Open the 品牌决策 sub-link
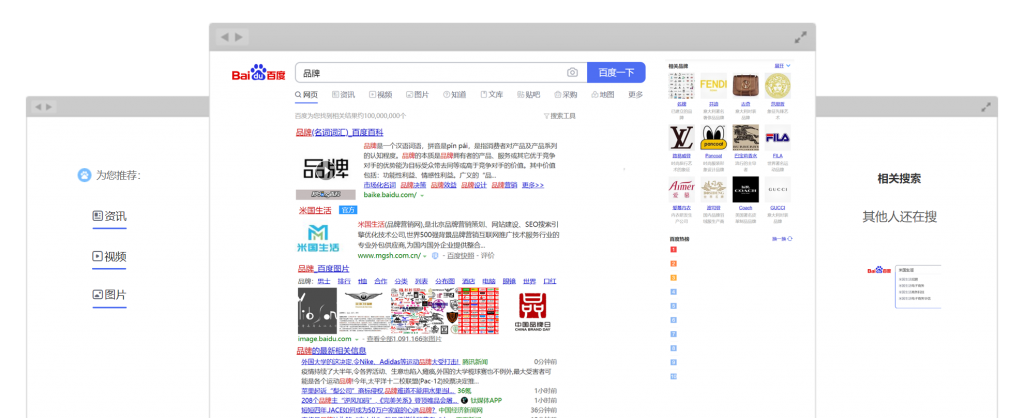1024x418 pixels. coord(413,185)
